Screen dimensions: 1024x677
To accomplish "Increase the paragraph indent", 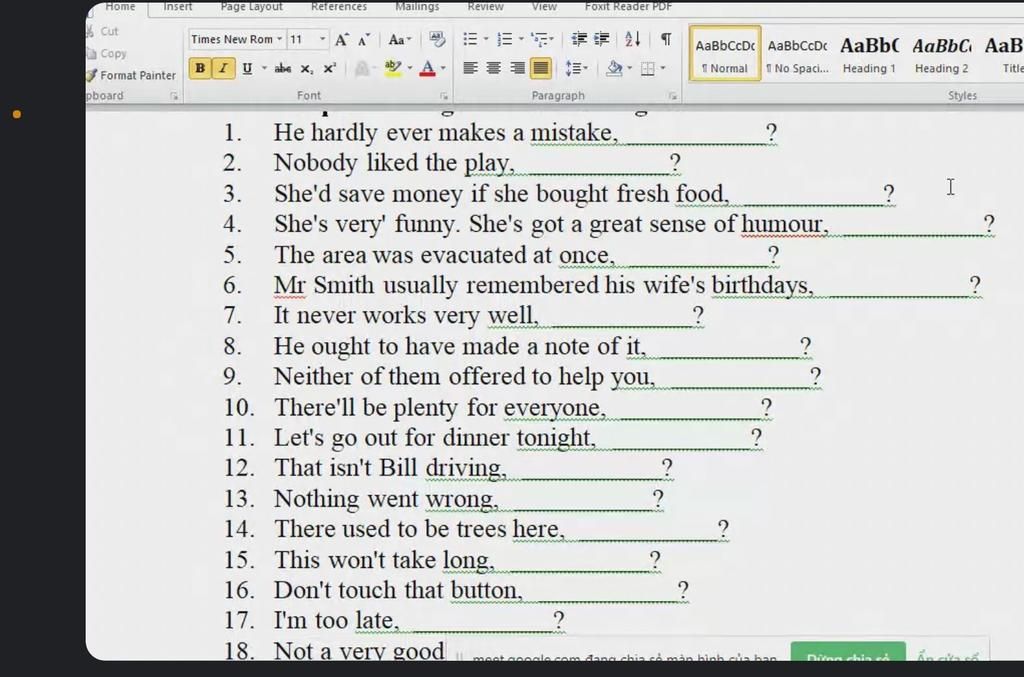I will click(601, 39).
